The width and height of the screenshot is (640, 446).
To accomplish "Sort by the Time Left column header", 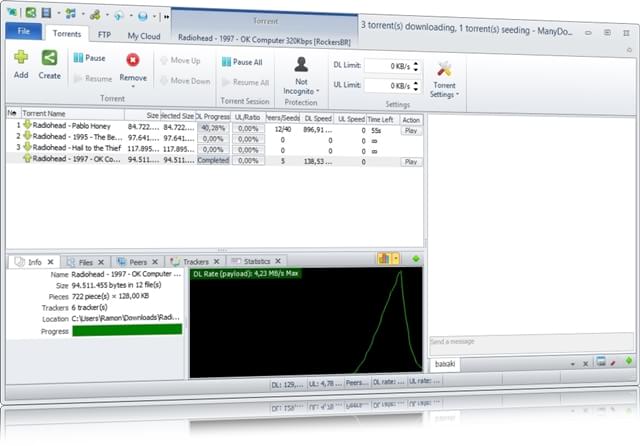I will pos(380,119).
